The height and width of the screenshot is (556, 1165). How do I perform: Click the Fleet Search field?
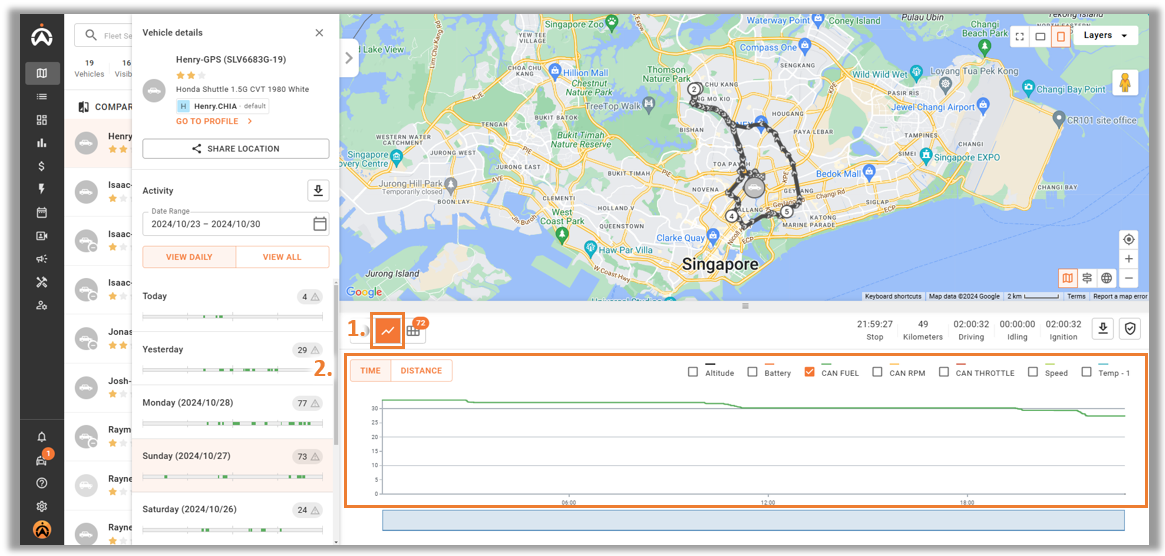pyautogui.click(x=104, y=35)
